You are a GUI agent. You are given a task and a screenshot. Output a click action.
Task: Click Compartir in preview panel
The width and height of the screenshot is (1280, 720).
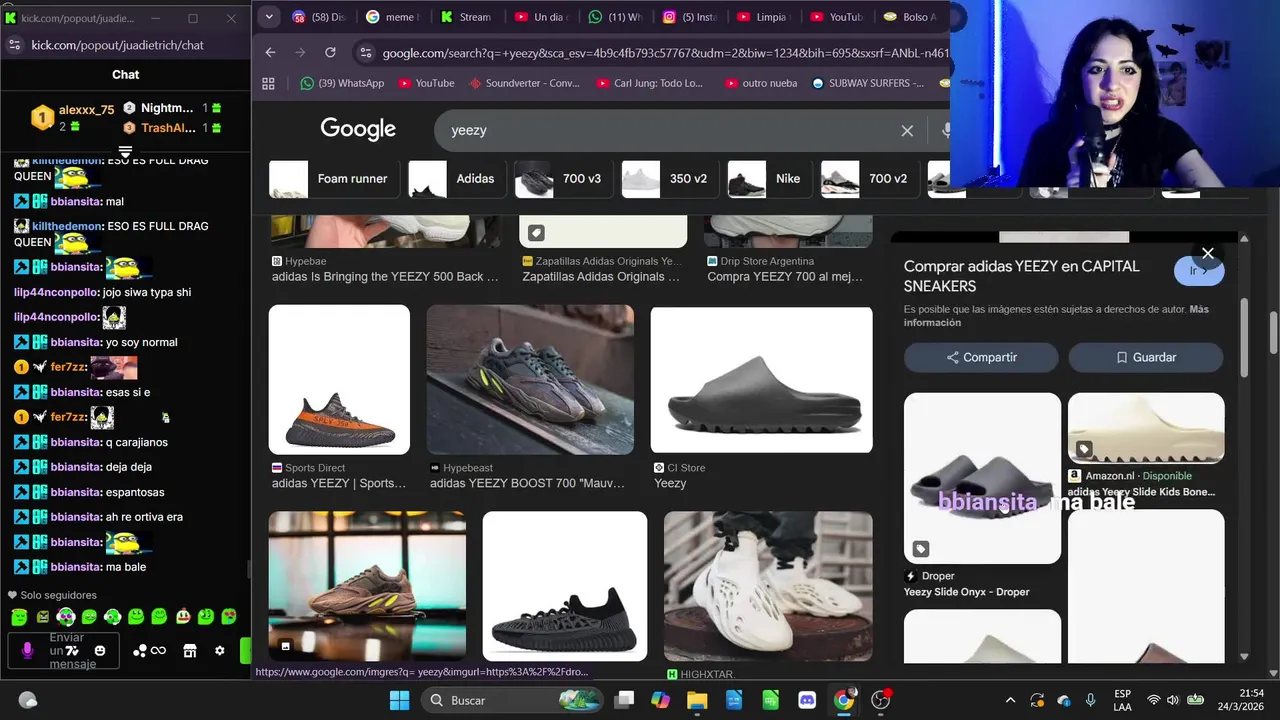coord(981,357)
